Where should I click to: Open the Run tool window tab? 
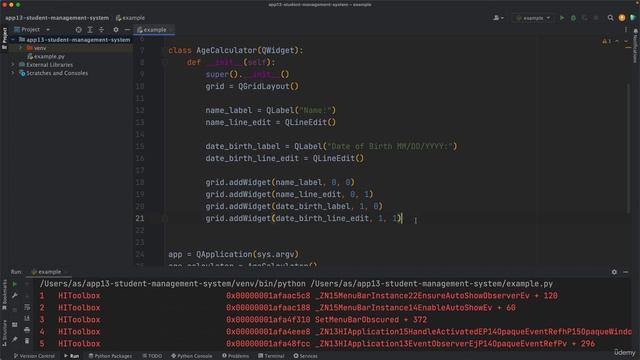(x=71, y=356)
